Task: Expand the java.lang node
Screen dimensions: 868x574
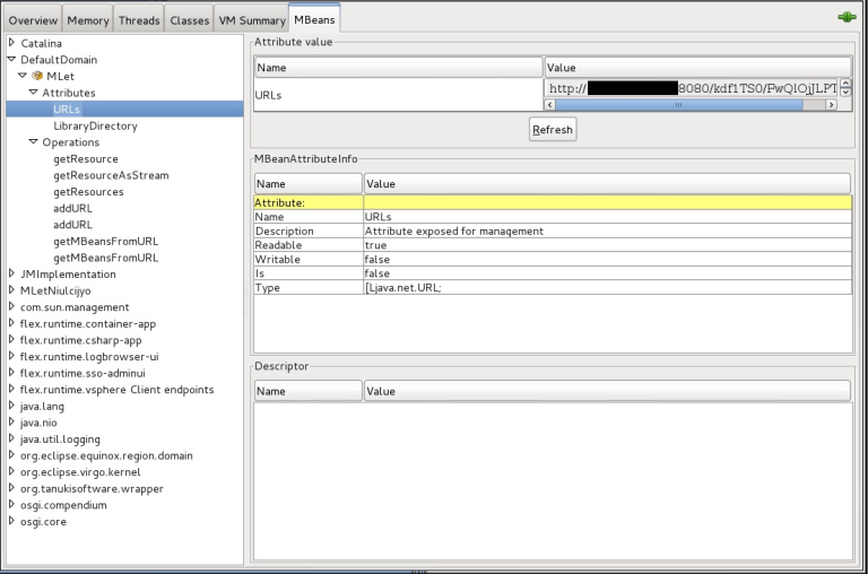Action: coord(12,405)
